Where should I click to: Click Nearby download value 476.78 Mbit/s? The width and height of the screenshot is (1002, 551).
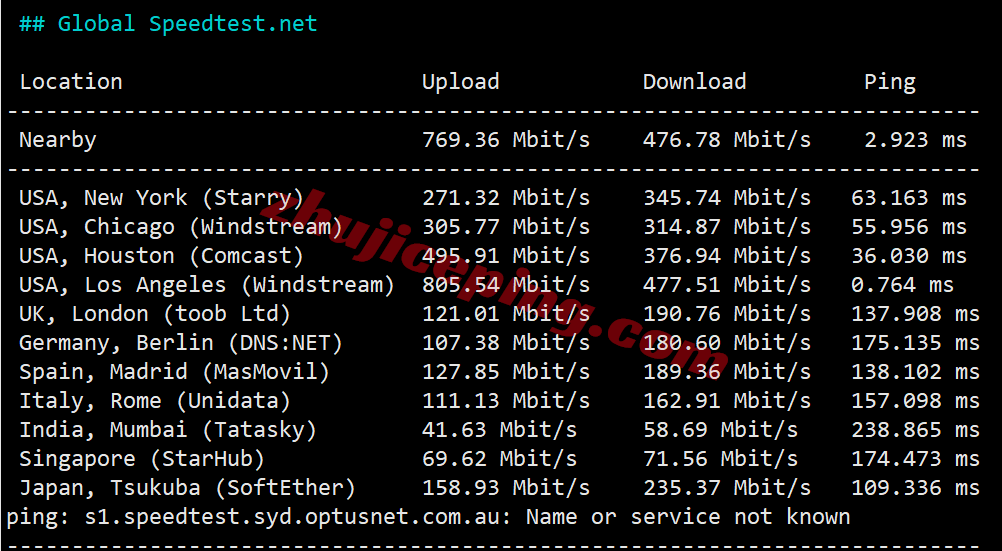point(727,140)
